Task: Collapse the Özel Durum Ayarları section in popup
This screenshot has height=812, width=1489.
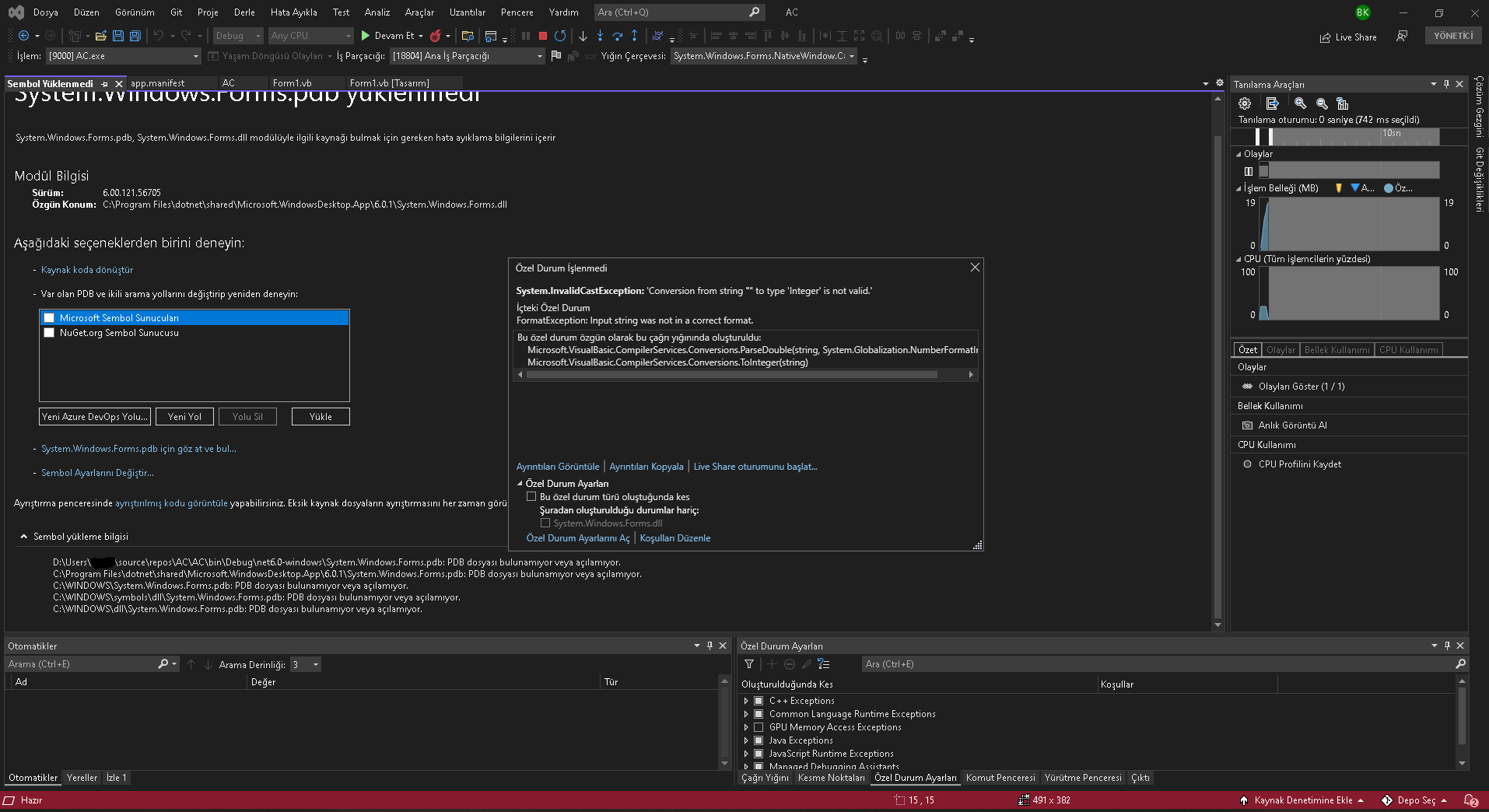Action: (520, 484)
